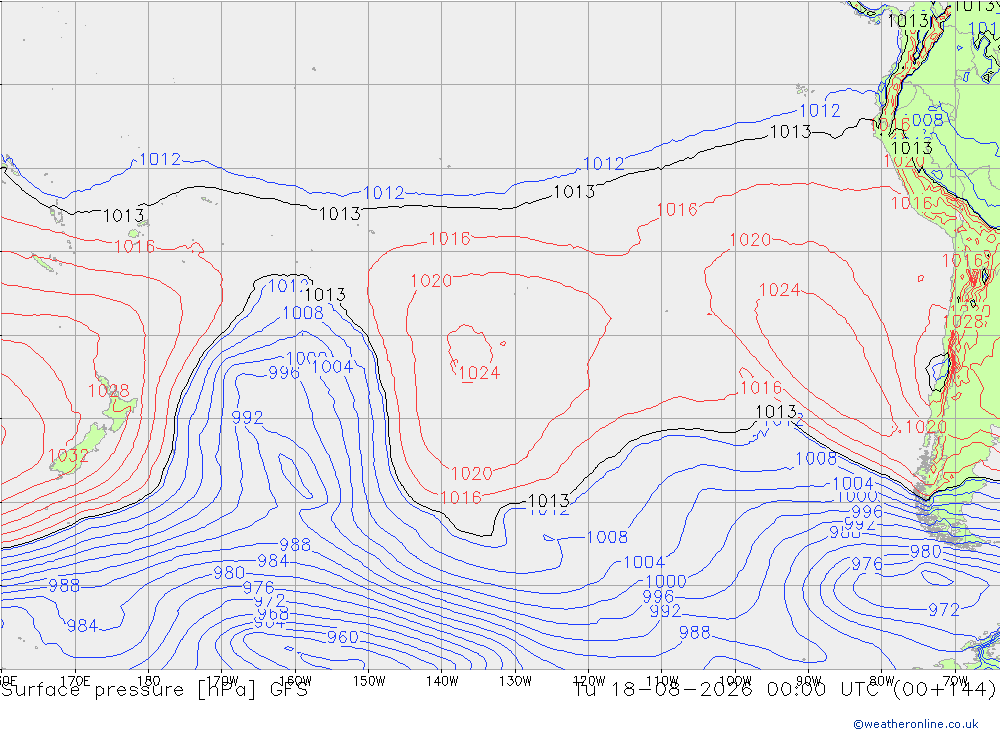Viewport: 1000px width, 733px height.
Task: Click the 1028 label over the Chilean coast
Action: pos(963,322)
